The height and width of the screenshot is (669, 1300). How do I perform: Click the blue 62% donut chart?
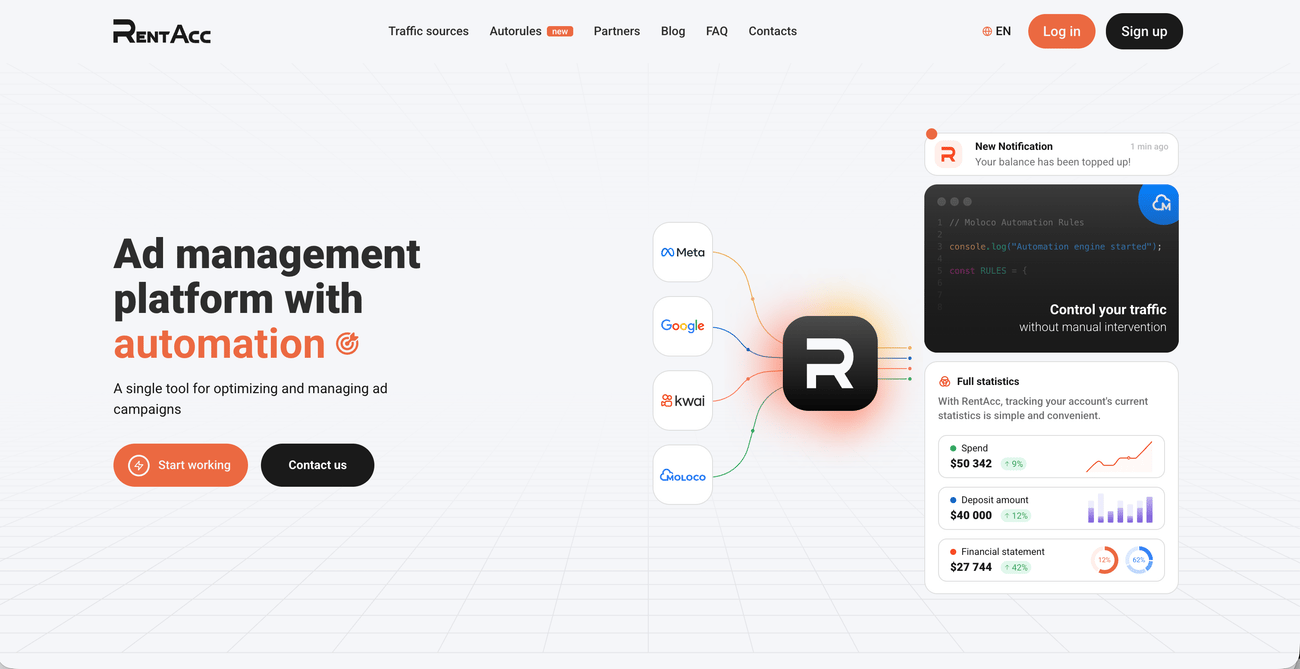coord(1139,560)
